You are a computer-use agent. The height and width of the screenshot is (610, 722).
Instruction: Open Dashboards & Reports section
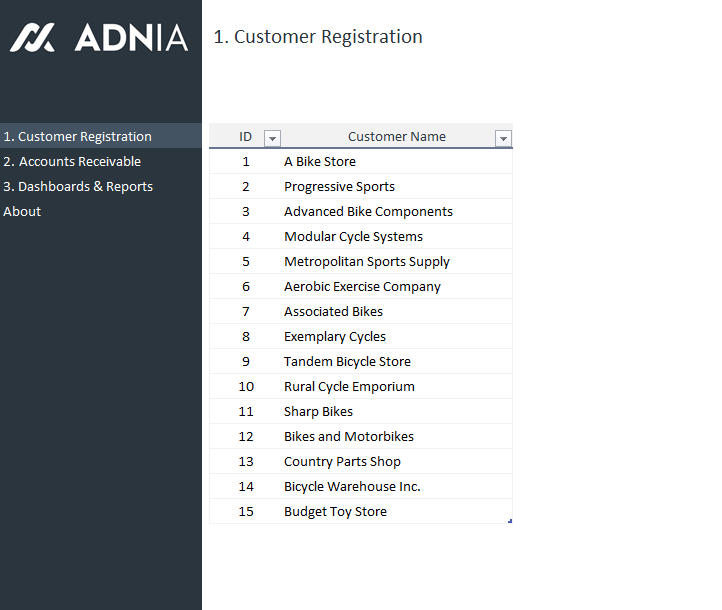pyautogui.click(x=78, y=187)
